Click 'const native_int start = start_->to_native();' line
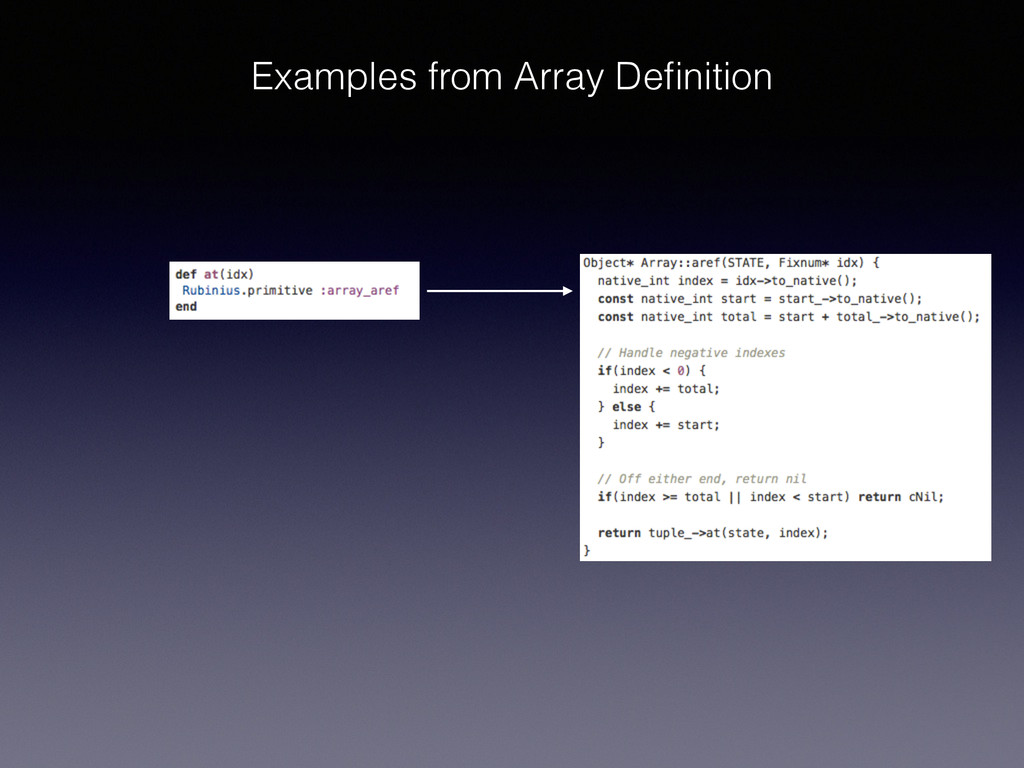The image size is (1024, 768). click(760, 298)
